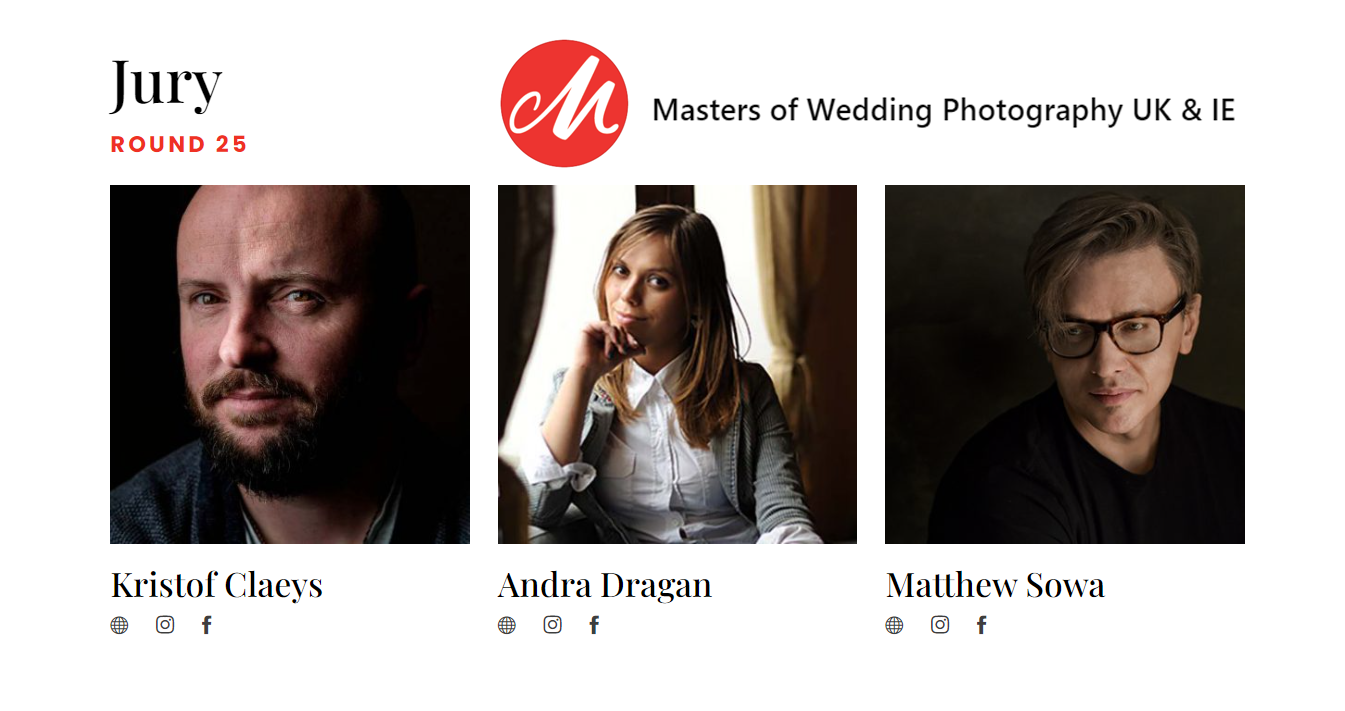Click the Jury heading
This screenshot has width=1345, height=711.
coord(166,84)
